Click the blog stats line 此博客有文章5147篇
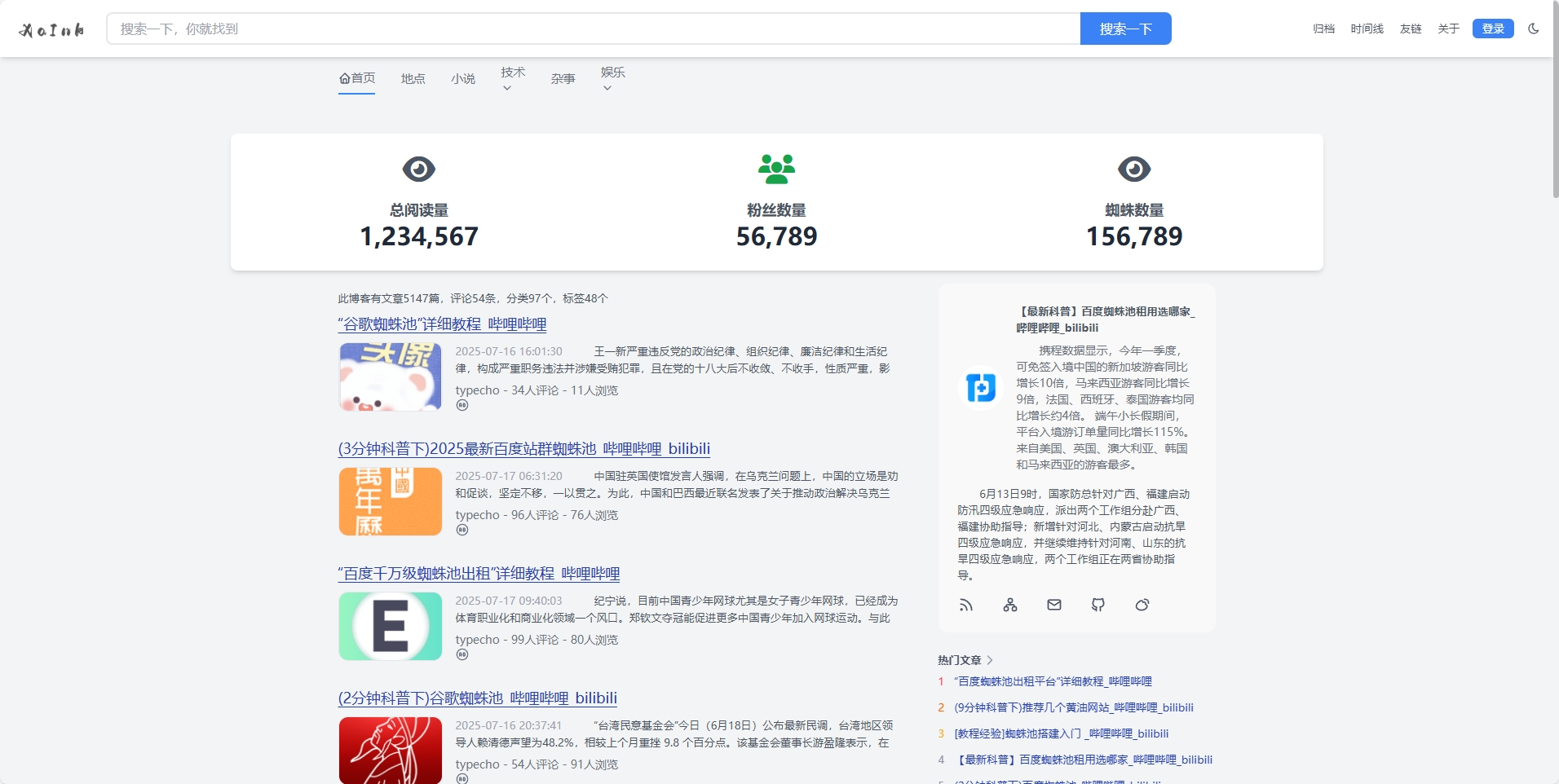This screenshot has width=1559, height=784. [x=473, y=298]
